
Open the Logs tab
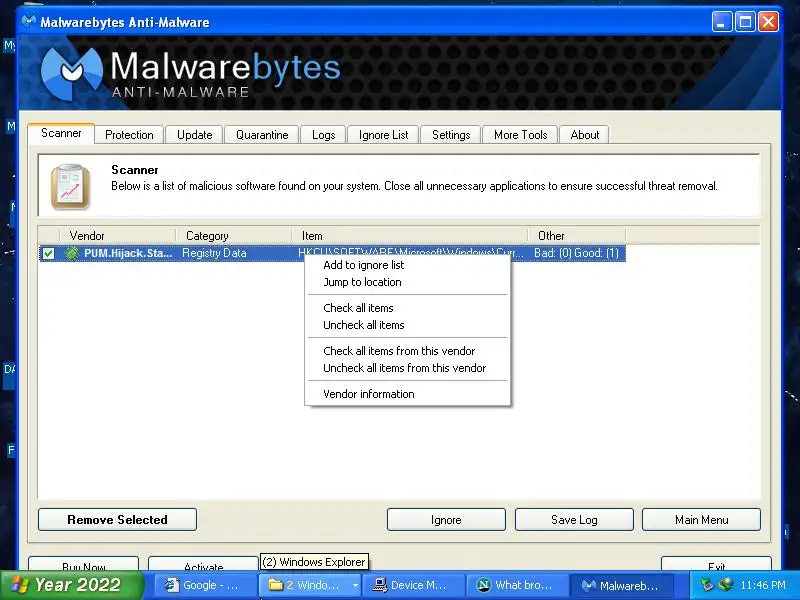tap(323, 135)
